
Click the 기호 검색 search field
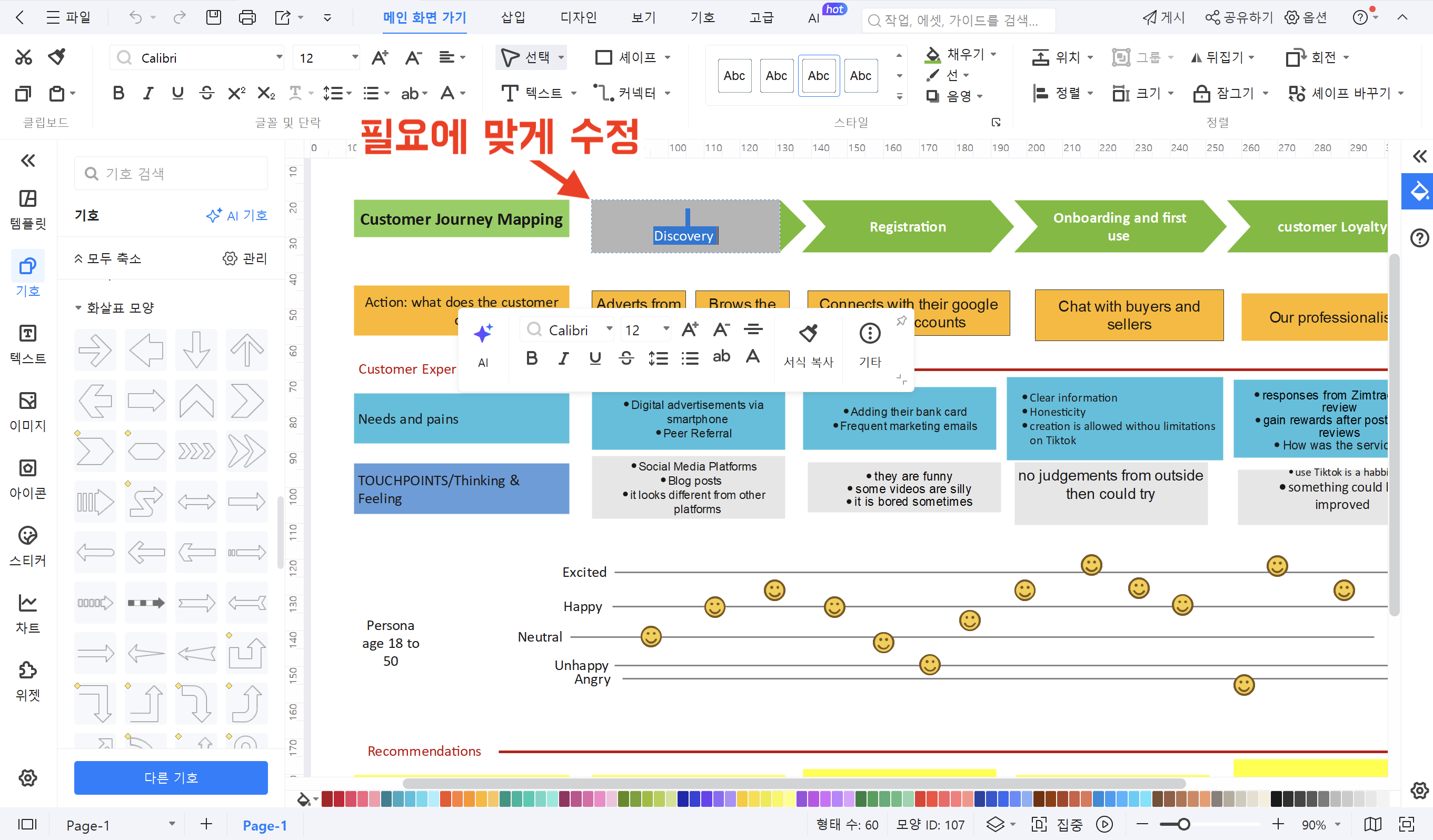pyautogui.click(x=170, y=173)
